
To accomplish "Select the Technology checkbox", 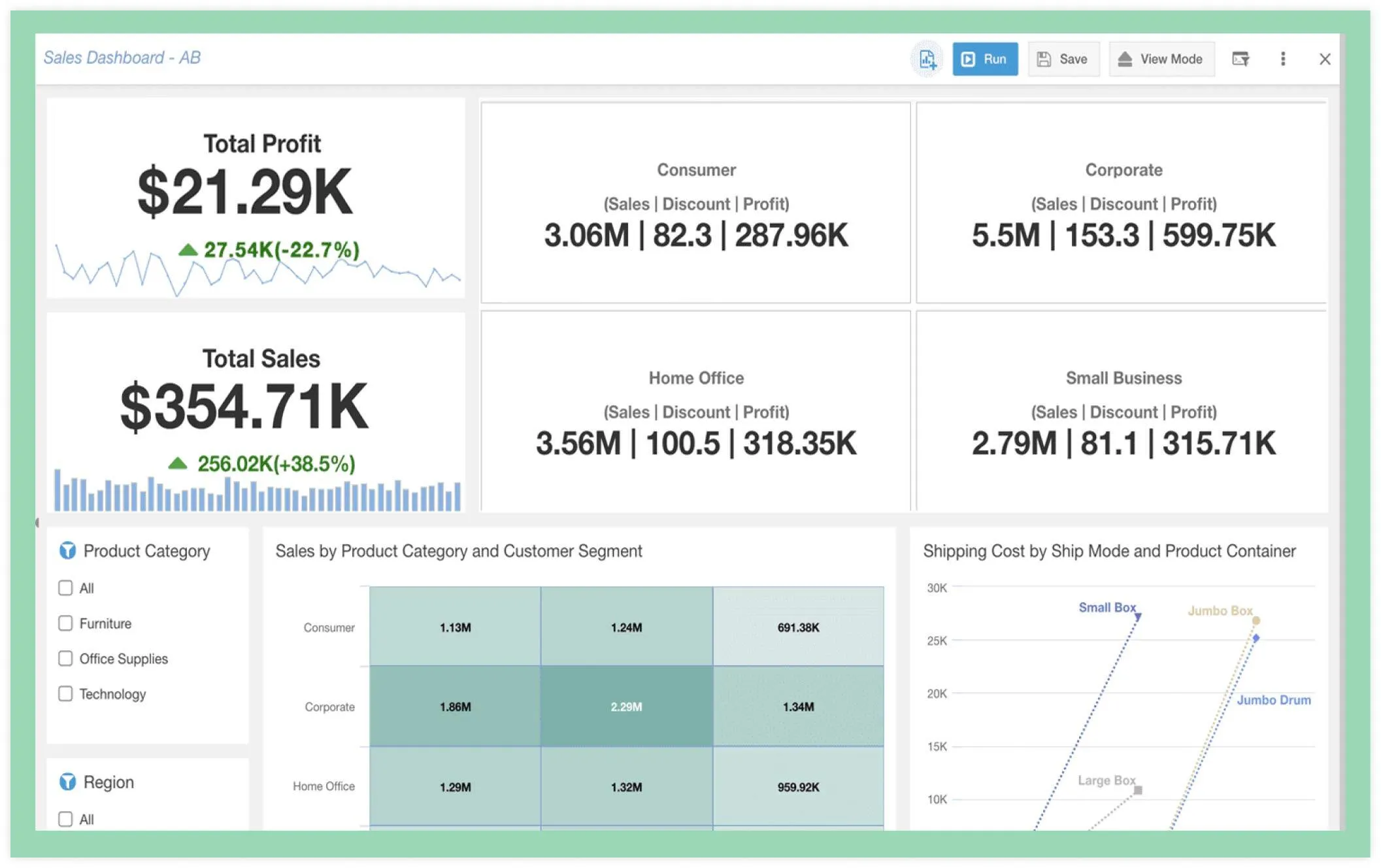I will pyautogui.click(x=65, y=693).
